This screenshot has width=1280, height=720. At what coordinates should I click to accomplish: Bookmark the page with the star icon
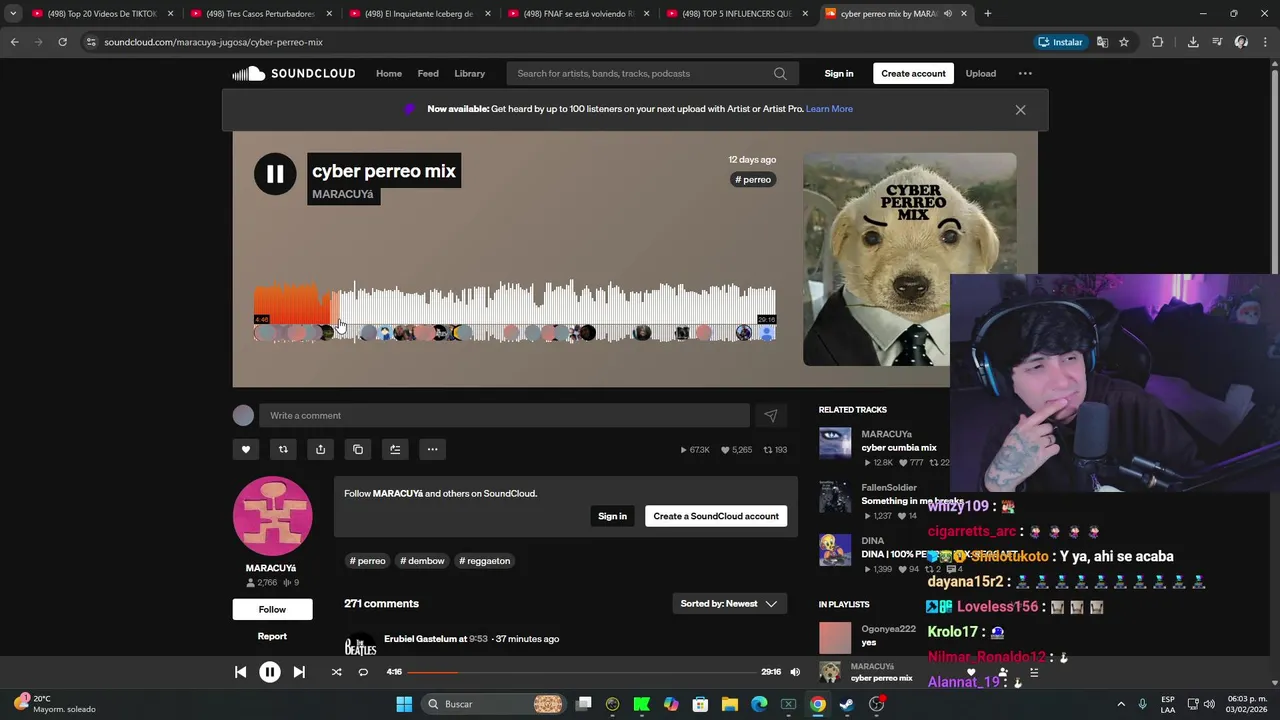click(1124, 42)
